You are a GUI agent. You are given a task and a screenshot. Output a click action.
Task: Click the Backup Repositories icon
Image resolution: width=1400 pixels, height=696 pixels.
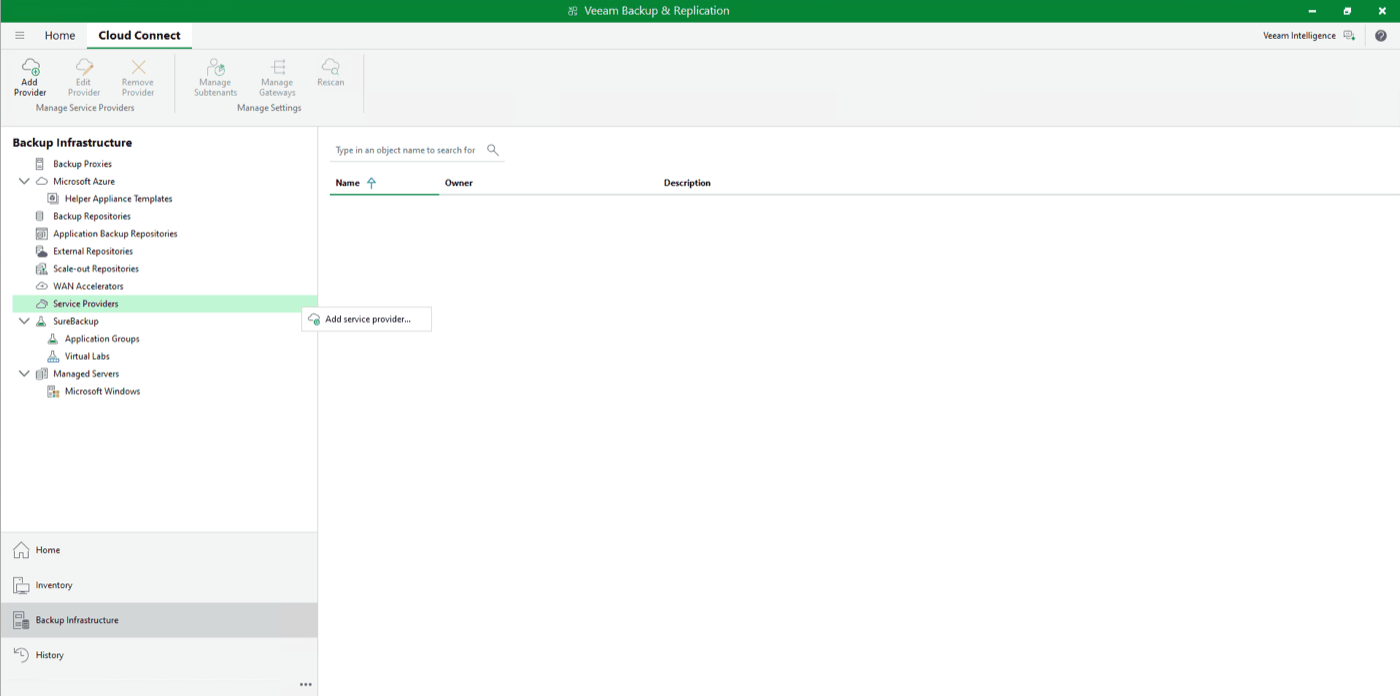[40, 216]
